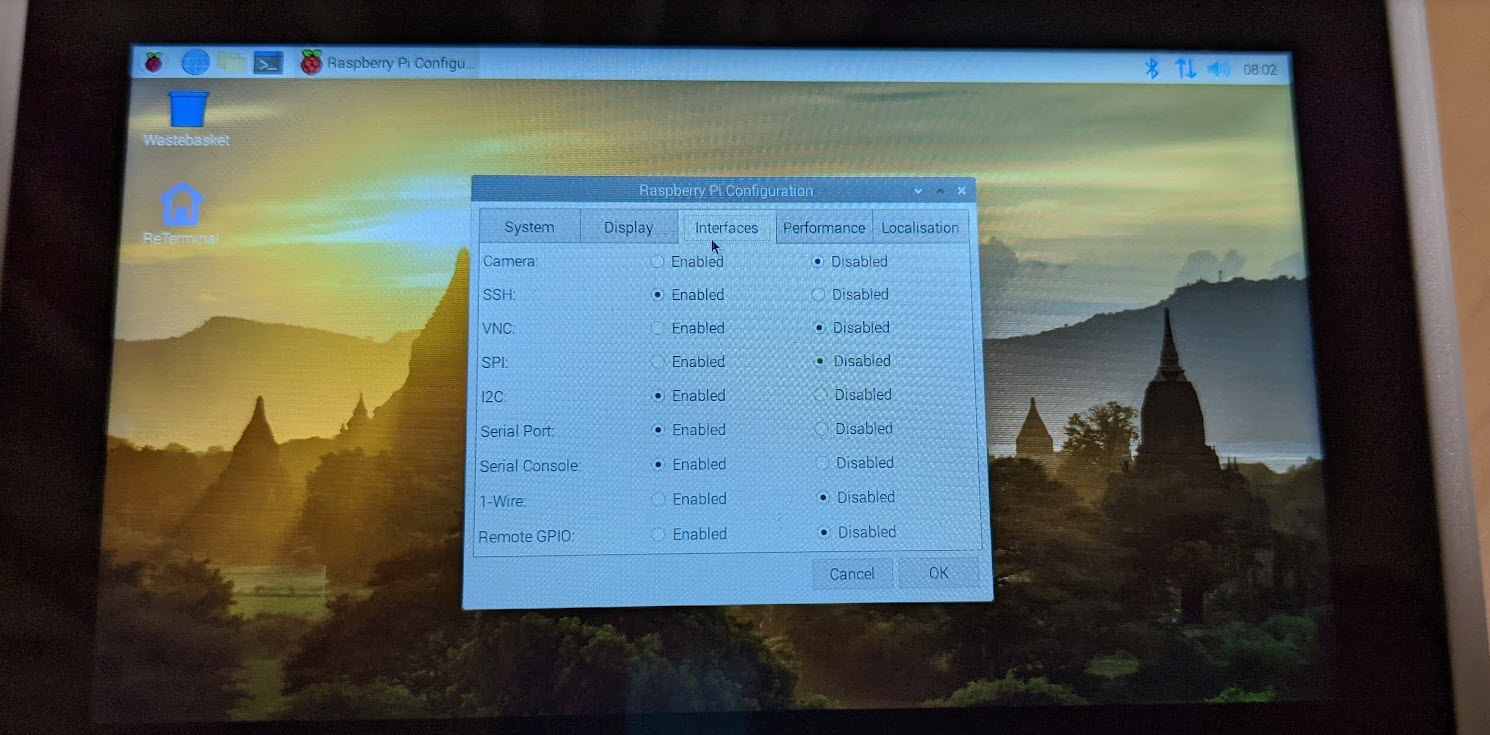Click the Bluetooth icon in system tray
This screenshot has height=735, width=1490.
pos(1151,68)
